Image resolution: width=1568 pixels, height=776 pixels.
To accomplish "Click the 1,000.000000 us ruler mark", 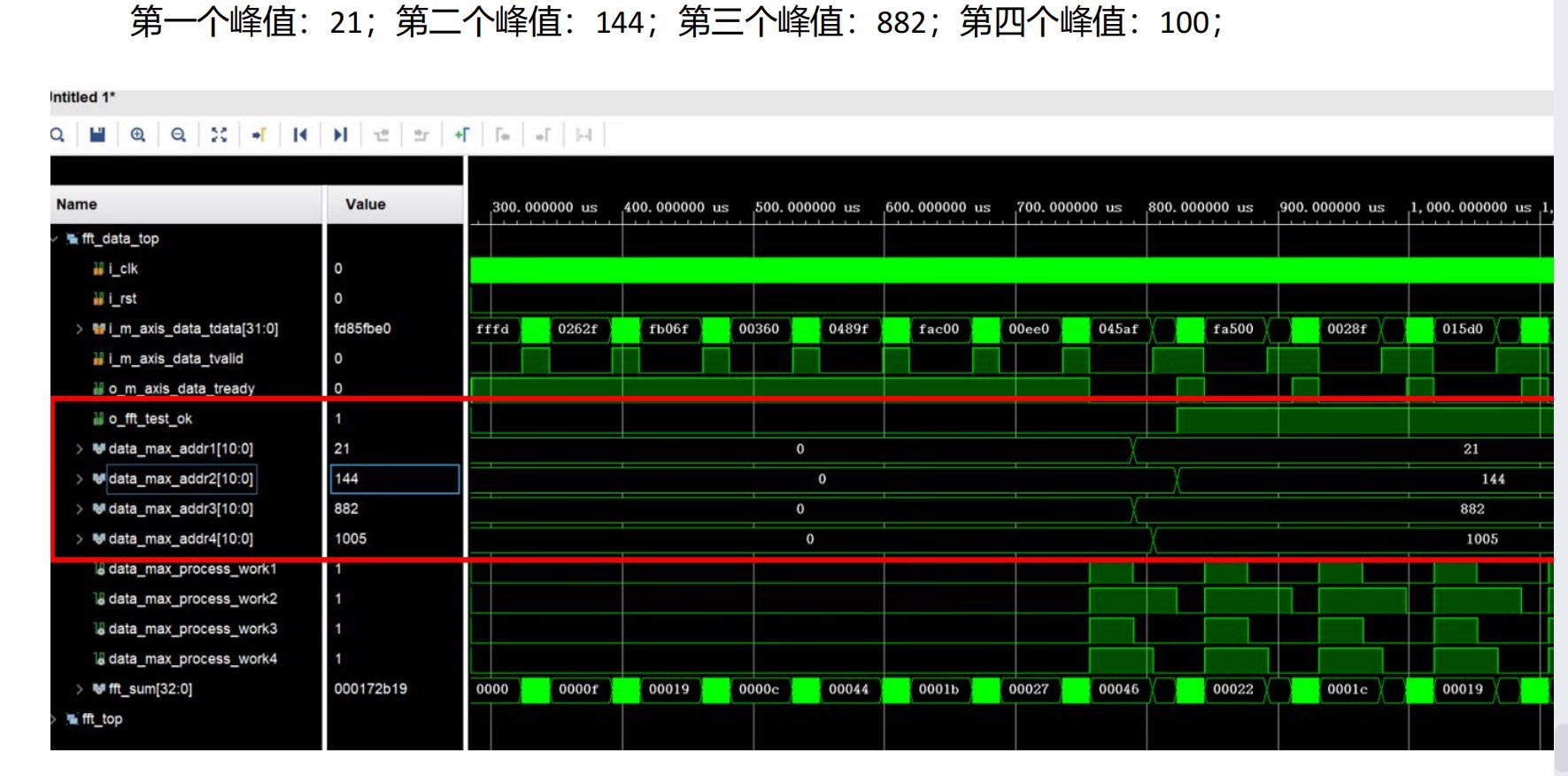I will coord(1470,207).
